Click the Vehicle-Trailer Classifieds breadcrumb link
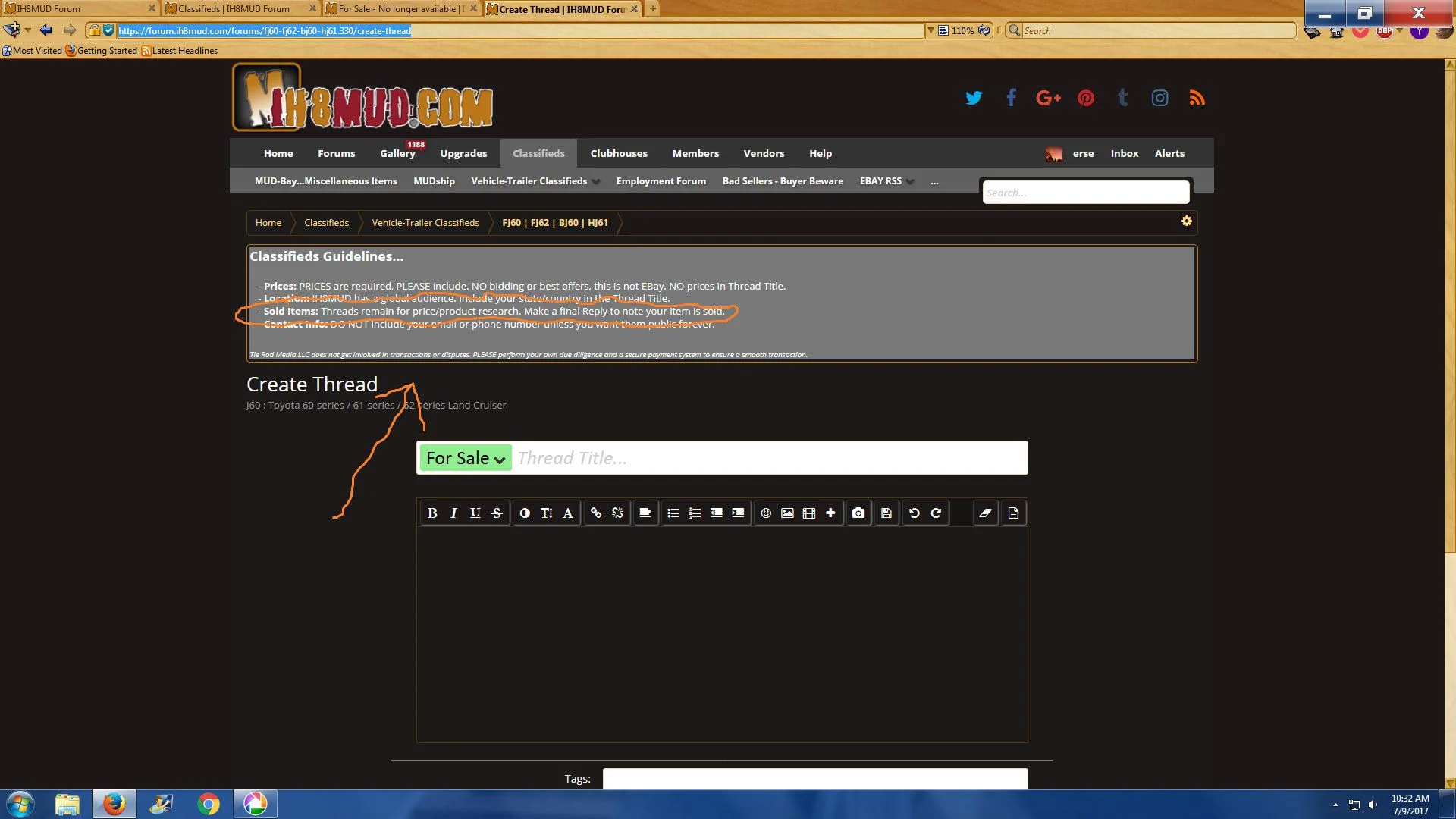 pyautogui.click(x=425, y=223)
